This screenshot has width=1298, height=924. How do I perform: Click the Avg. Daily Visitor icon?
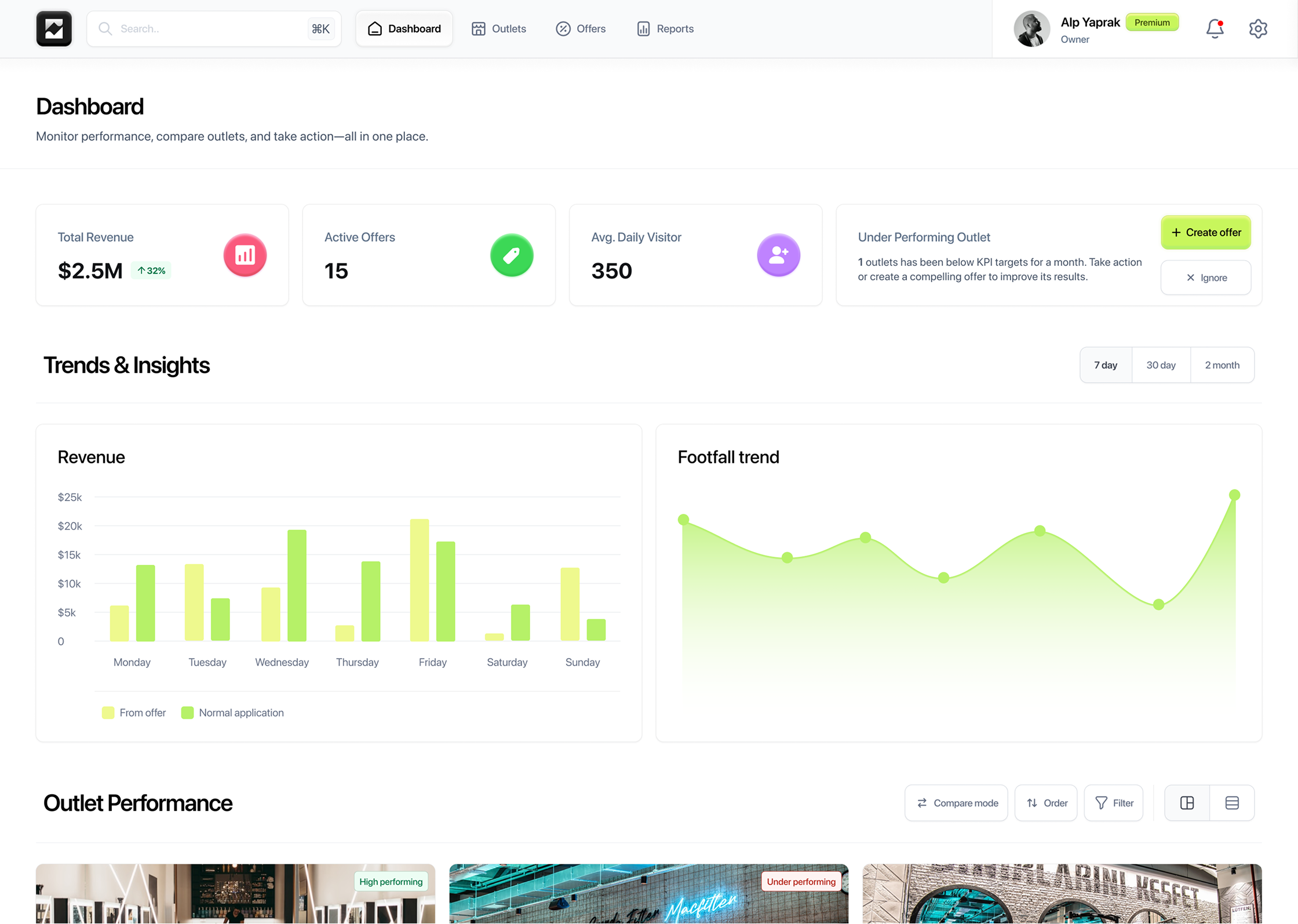pos(778,255)
